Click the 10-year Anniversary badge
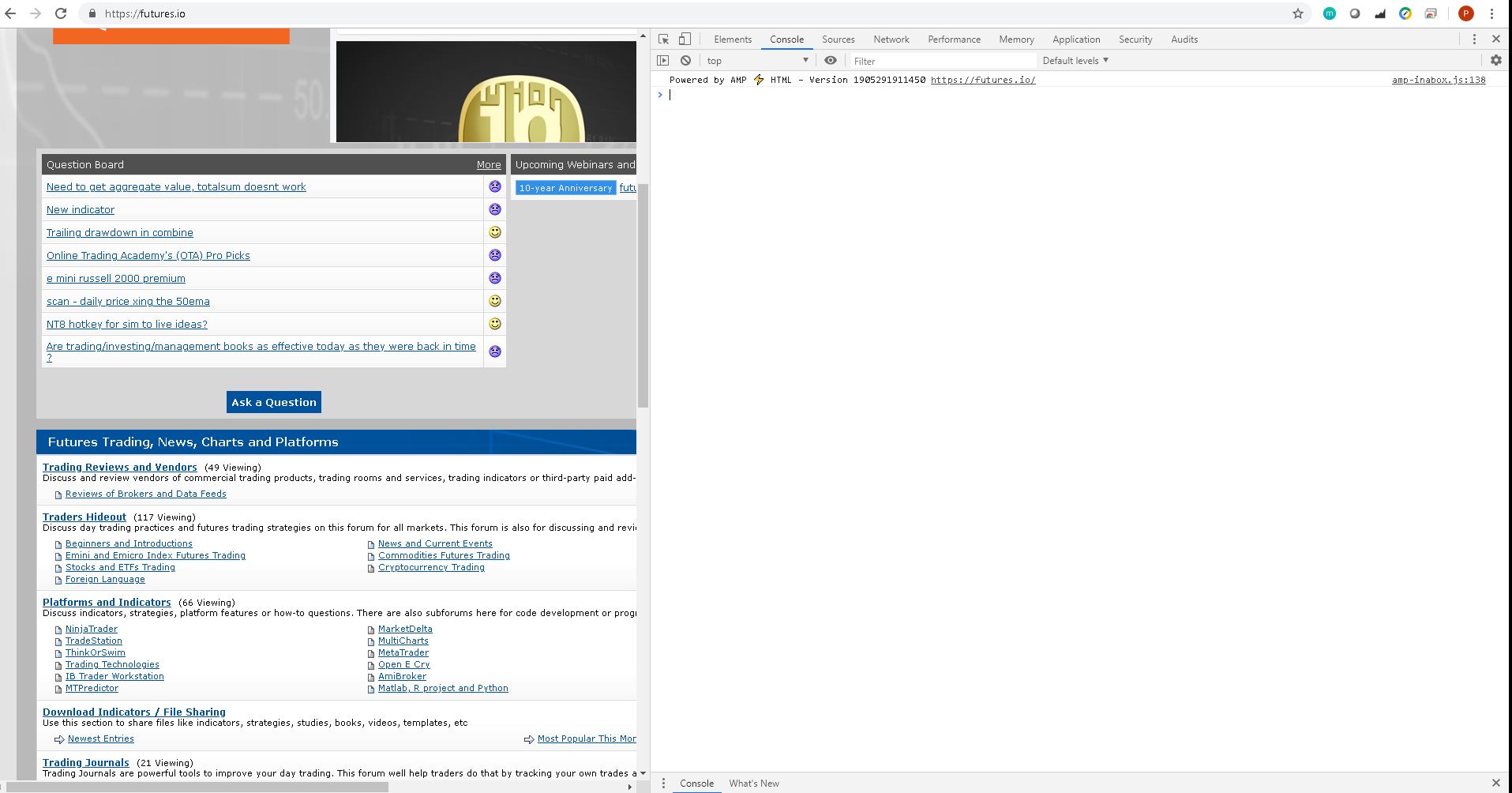 pyautogui.click(x=565, y=188)
